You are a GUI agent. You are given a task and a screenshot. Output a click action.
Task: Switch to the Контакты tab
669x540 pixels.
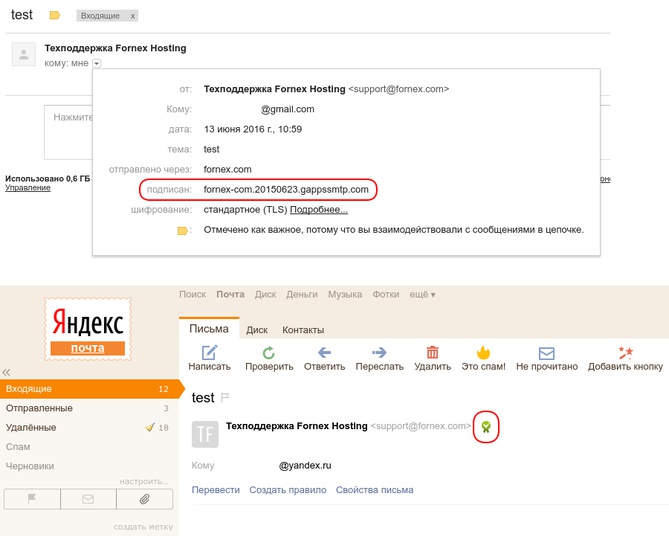coord(303,330)
